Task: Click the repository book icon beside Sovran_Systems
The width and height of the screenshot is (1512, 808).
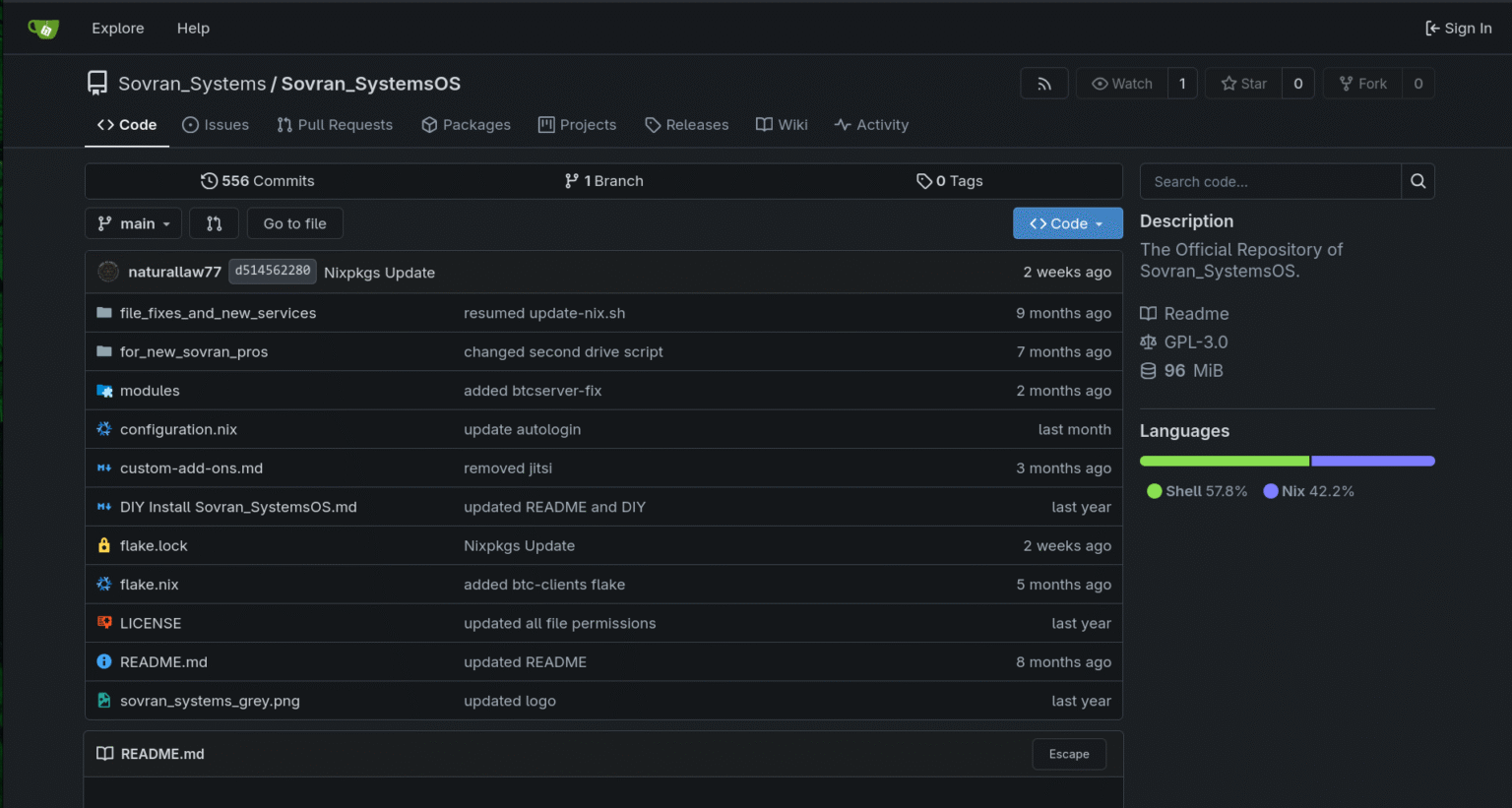Action: (x=97, y=84)
